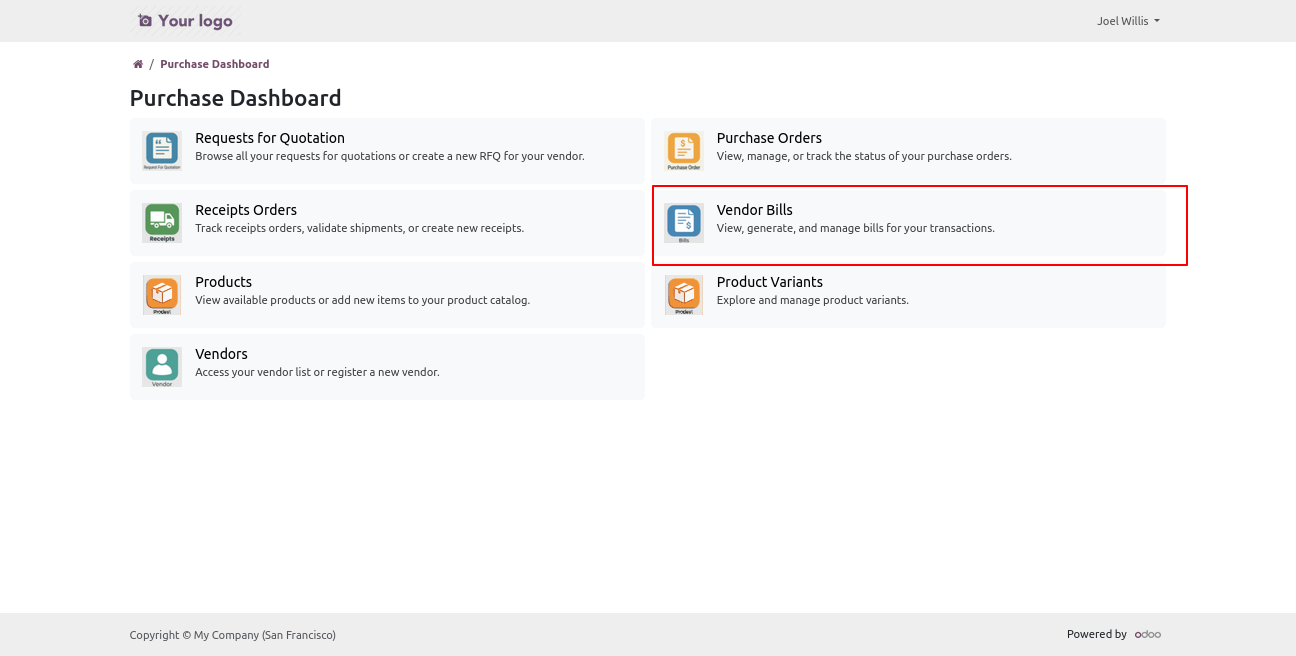
Task: Click the Purchase Orders icon
Action: 684,150
